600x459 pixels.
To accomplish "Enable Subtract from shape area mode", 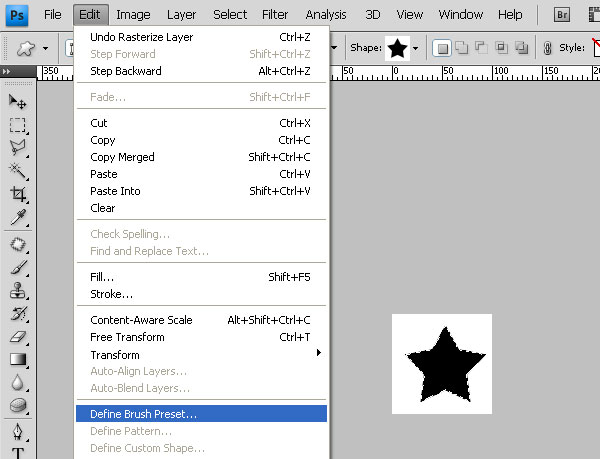I will 481,48.
